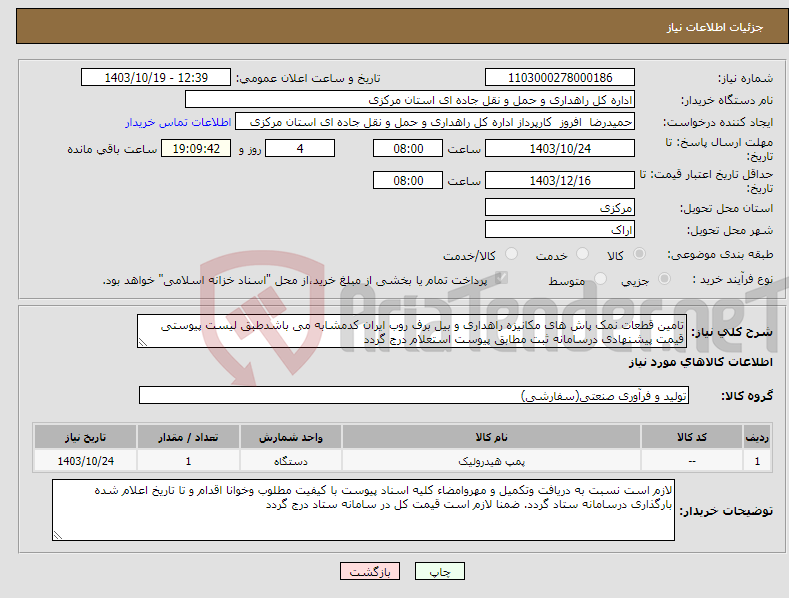Click the جزئیات اطلاعات نیاز page header

coord(715,27)
